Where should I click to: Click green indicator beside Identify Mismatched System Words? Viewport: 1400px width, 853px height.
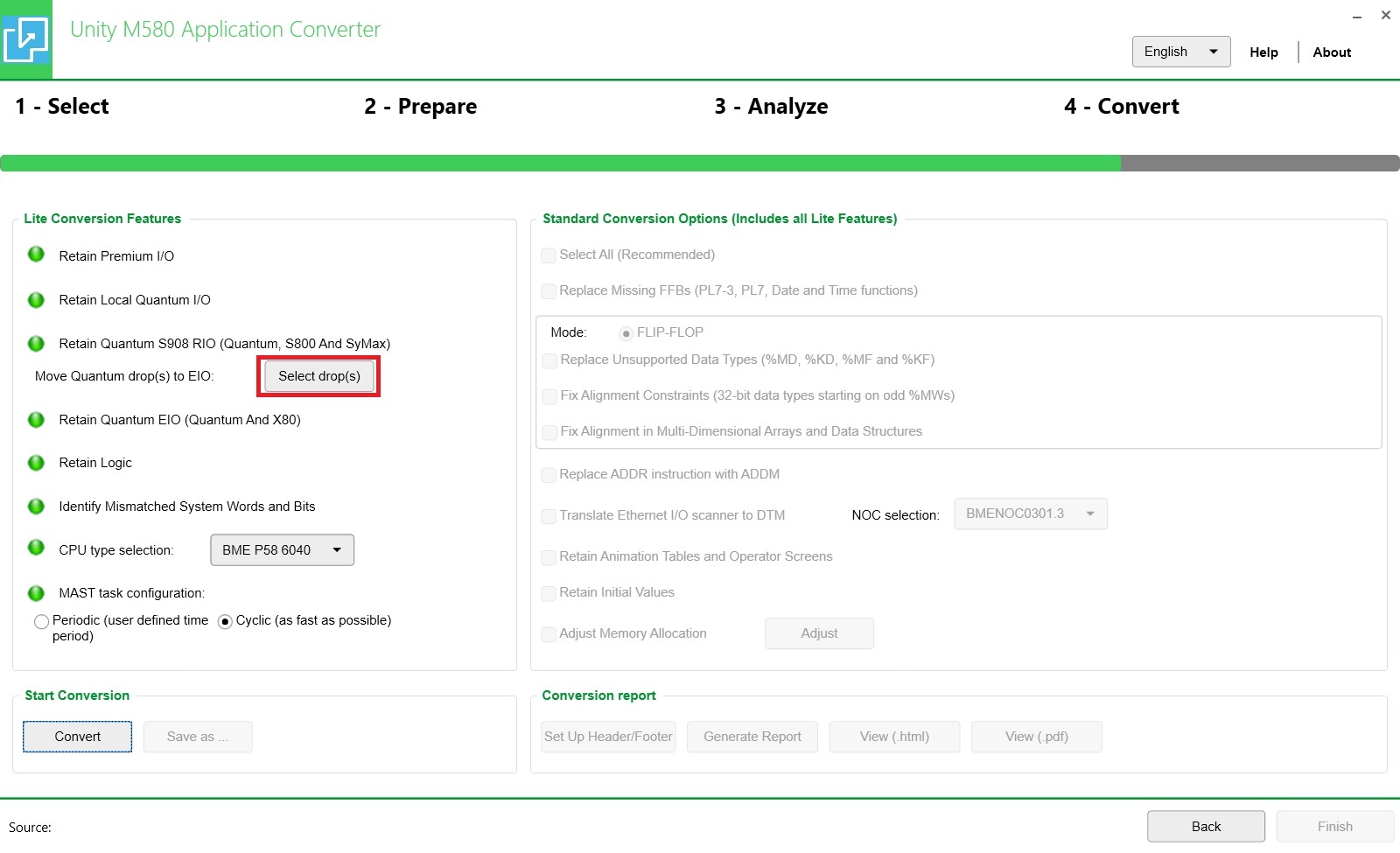(x=36, y=506)
